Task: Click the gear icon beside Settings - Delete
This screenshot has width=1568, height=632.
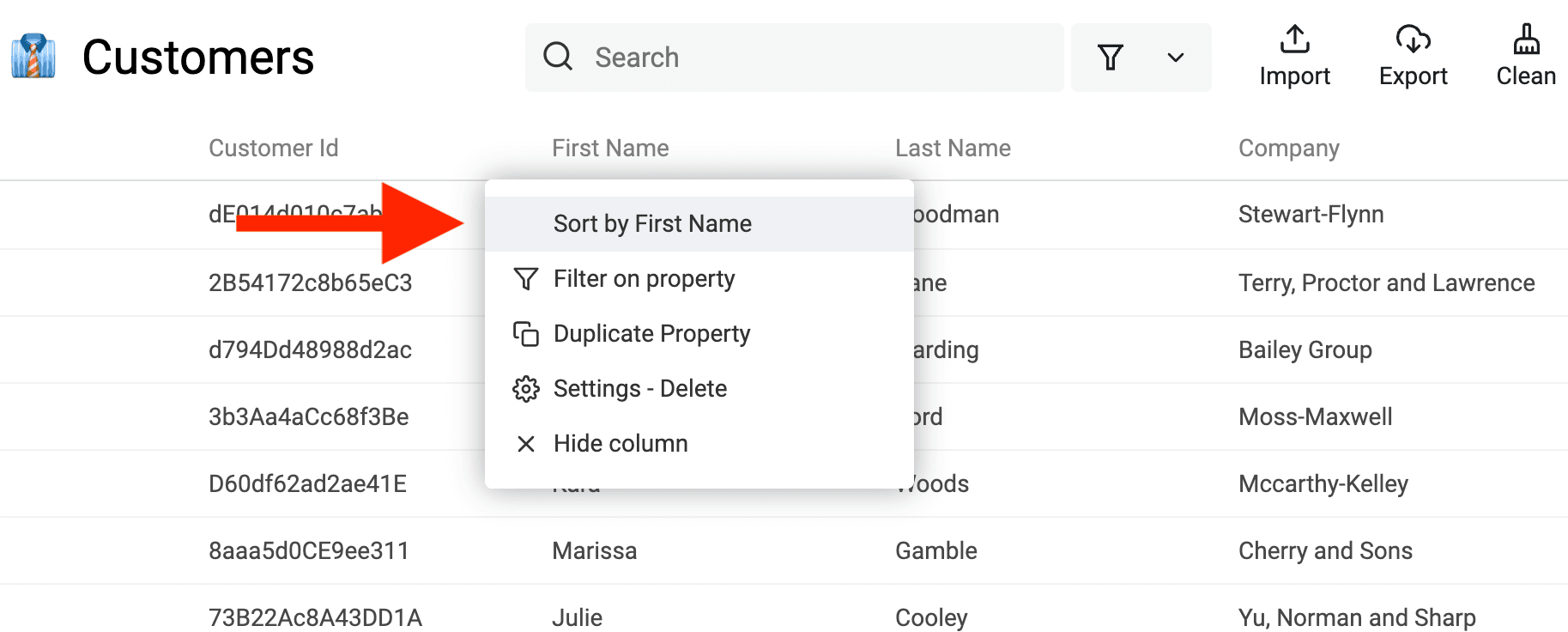Action: (x=525, y=389)
